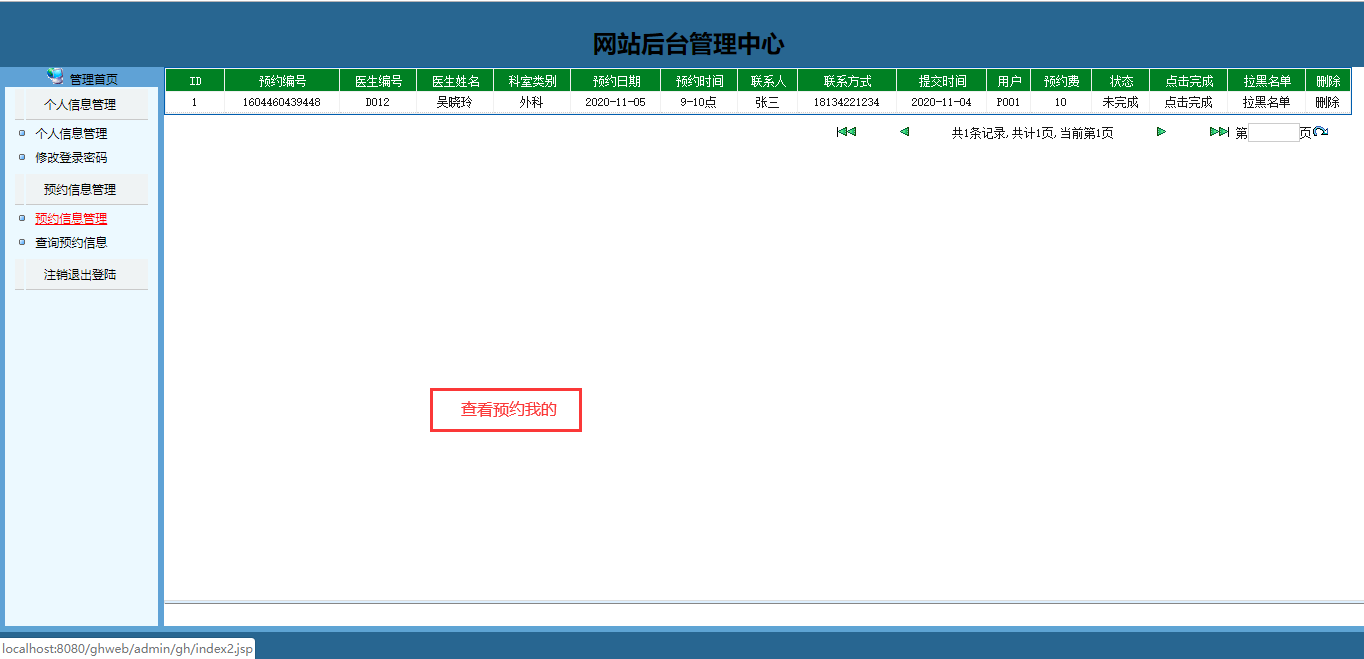Image resolution: width=1364 pixels, height=659 pixels.
Task: Select 用户 column header
Action: [x=1009, y=81]
